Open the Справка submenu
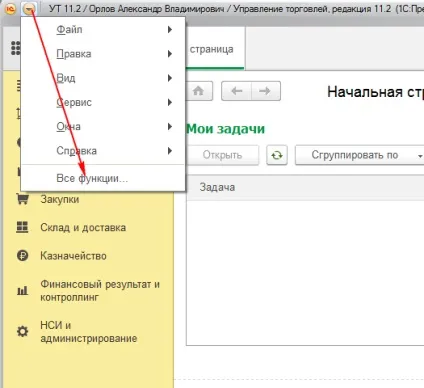This screenshot has width=424, height=388. coord(103,151)
